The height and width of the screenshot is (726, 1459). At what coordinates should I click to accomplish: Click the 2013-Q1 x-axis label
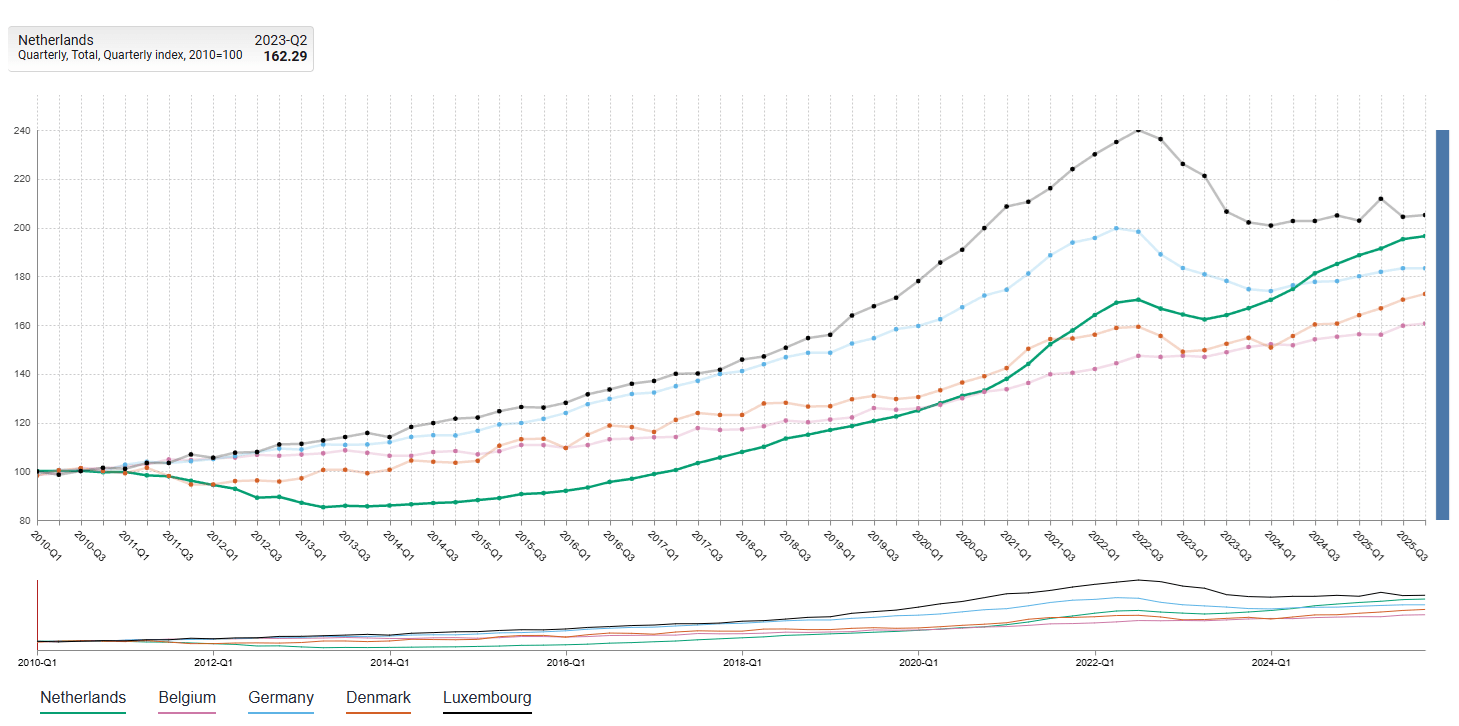click(x=312, y=545)
